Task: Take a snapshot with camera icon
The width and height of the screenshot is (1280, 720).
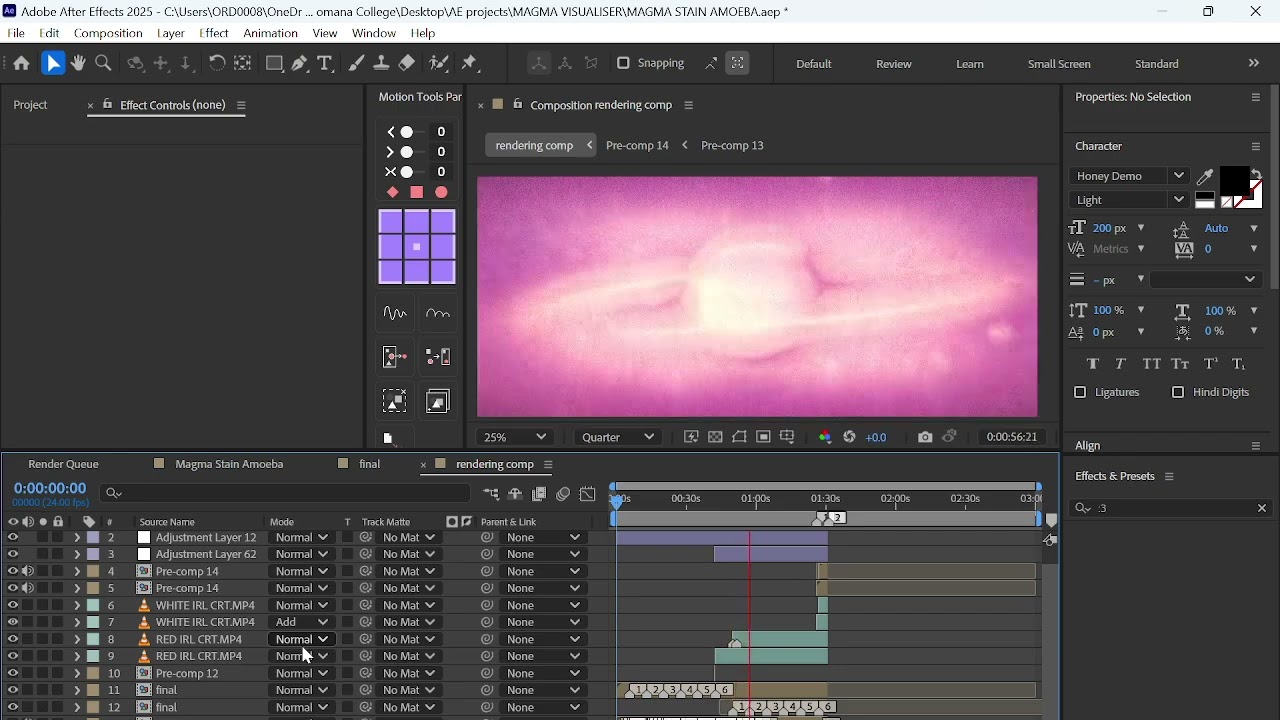Action: 925,438
